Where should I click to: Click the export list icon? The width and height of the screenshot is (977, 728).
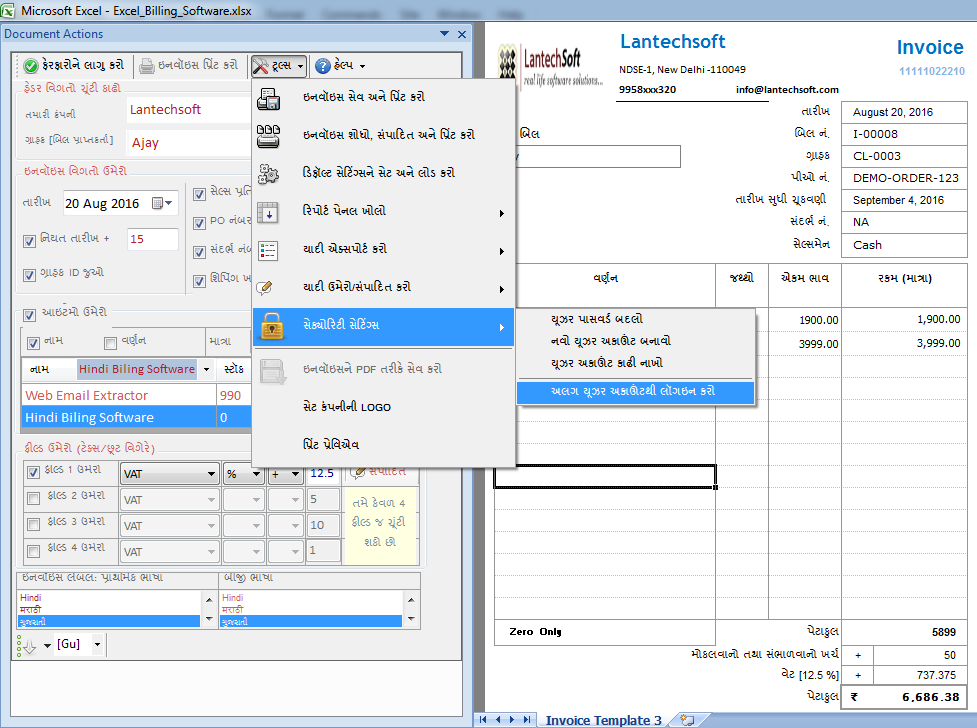click(269, 251)
